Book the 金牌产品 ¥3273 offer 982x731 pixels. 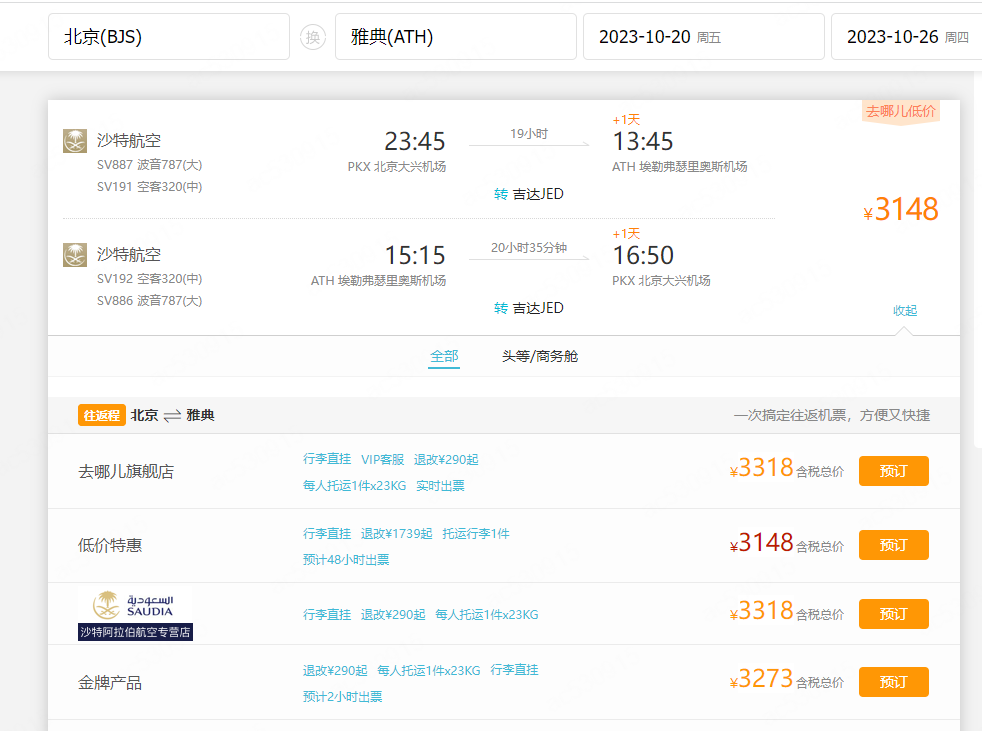coord(893,682)
